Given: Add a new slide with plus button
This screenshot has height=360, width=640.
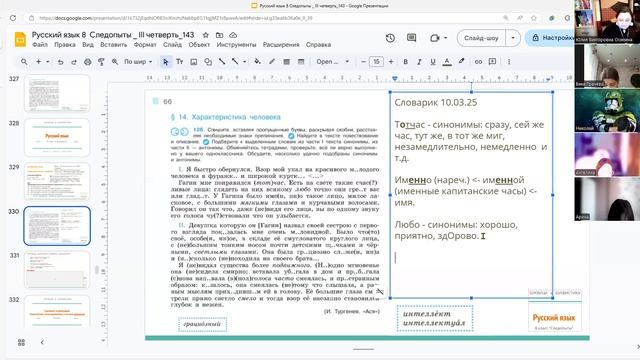Looking at the screenshot, I should click(x=38, y=62).
